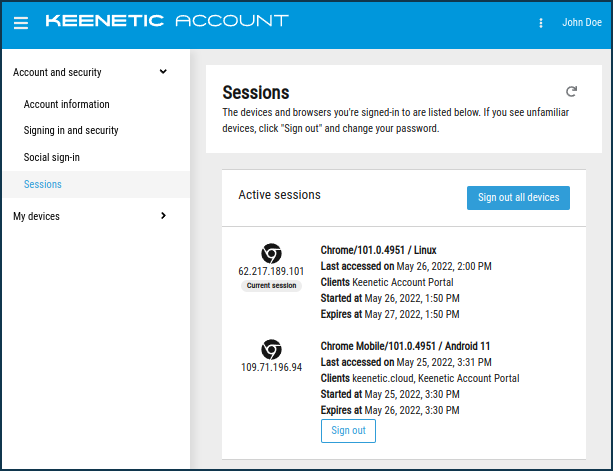Click the John Doe user name
613x471 pixels.
point(582,23)
